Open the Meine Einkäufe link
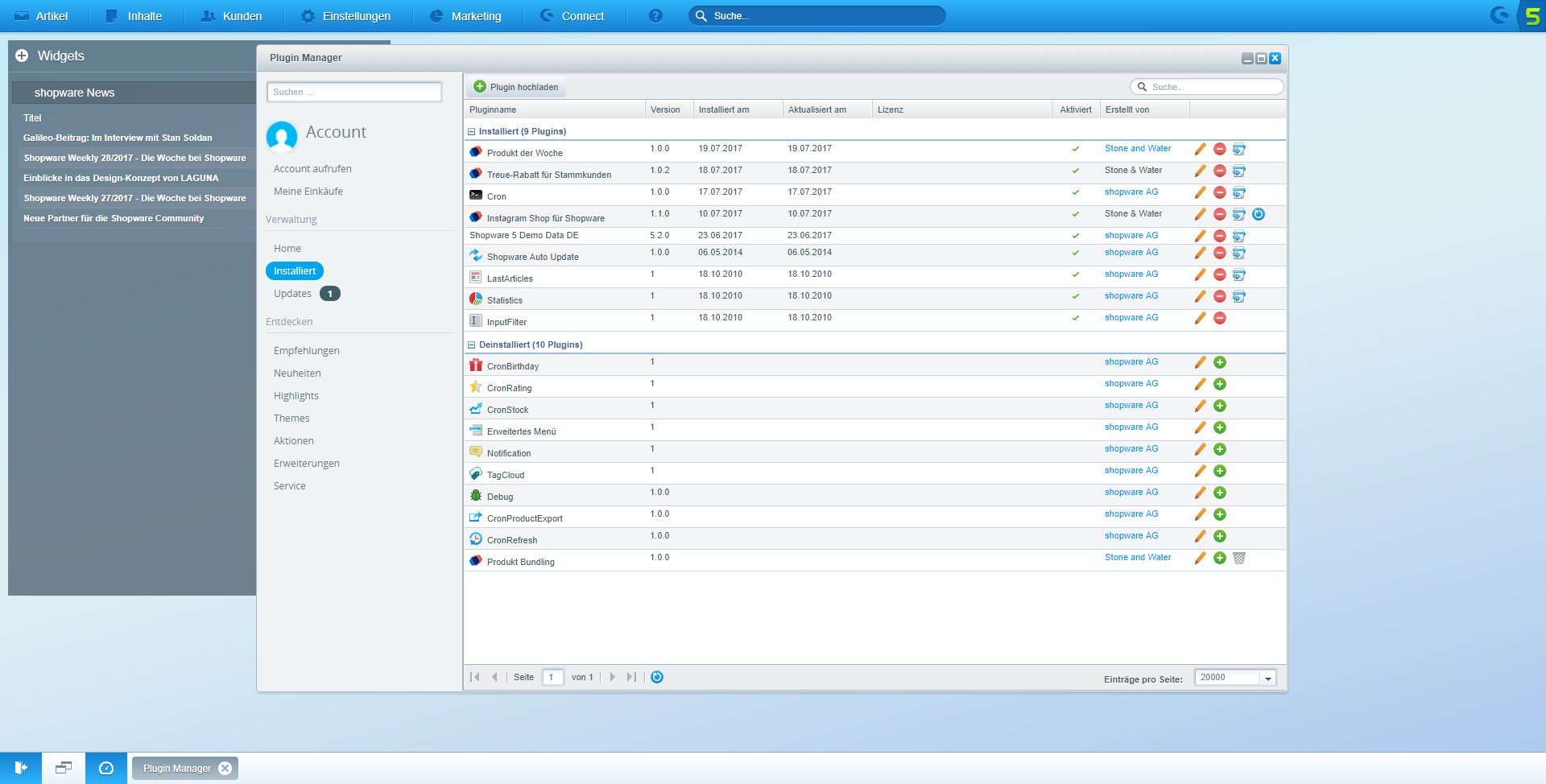The height and width of the screenshot is (784, 1546). (x=308, y=192)
